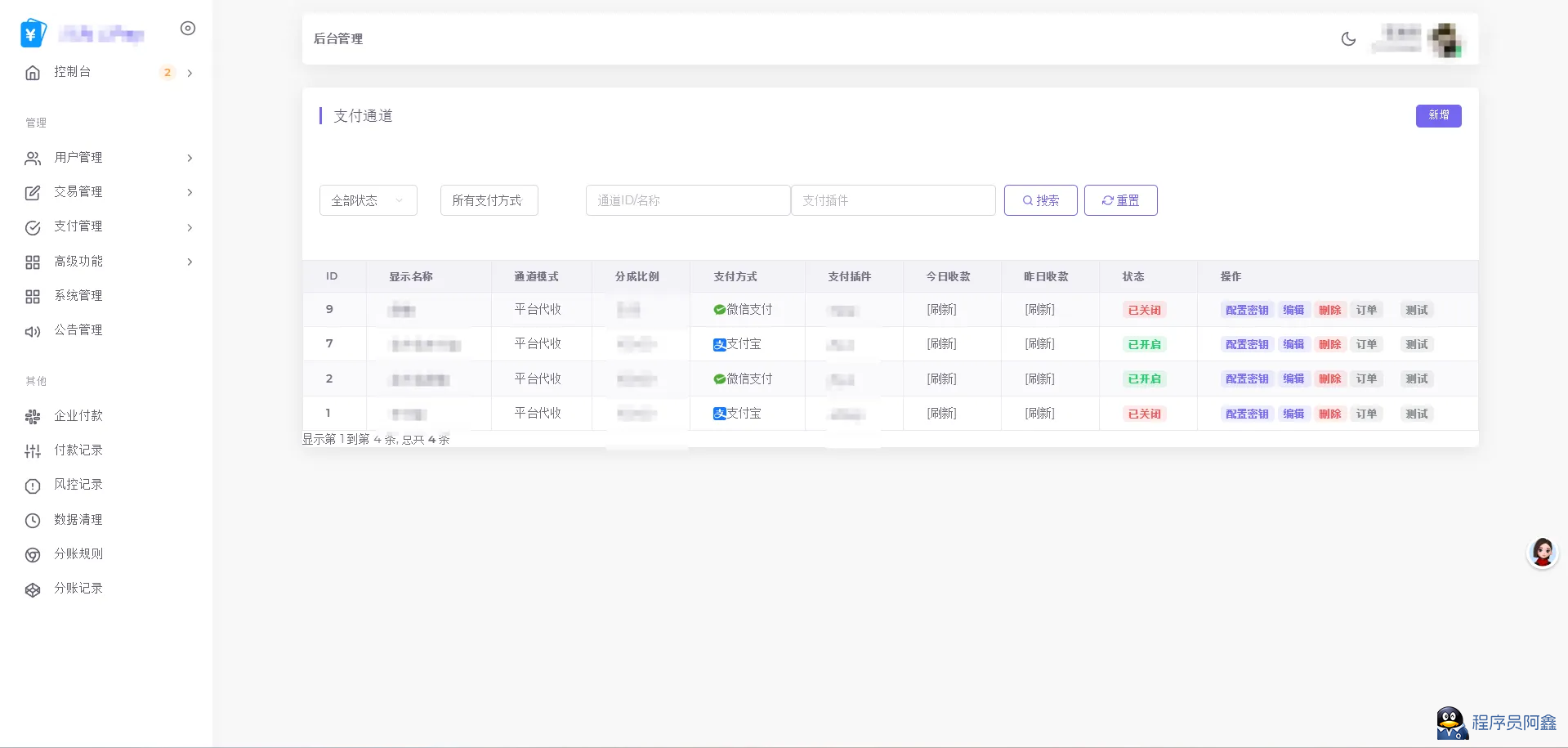Viewport: 1568px width, 748px height.
Task: Open the 所有支付方式 payment method dropdown
Action: (489, 200)
